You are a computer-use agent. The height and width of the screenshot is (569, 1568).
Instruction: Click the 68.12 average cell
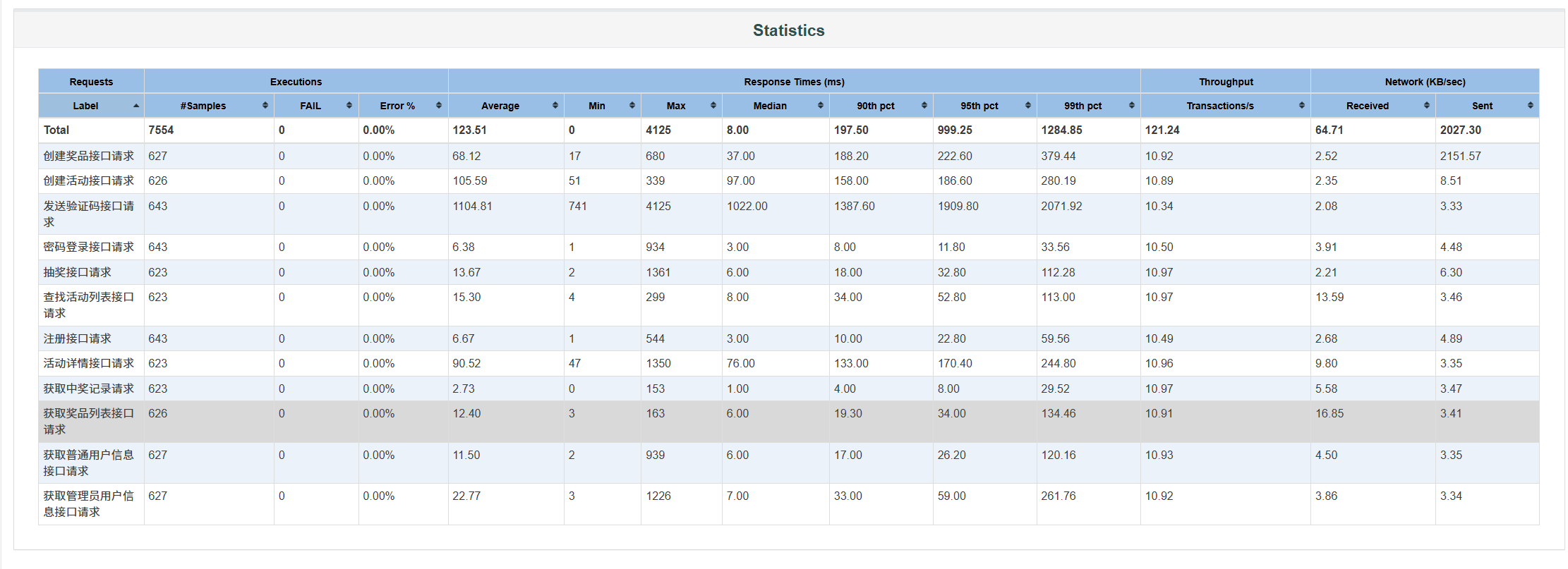pos(466,156)
